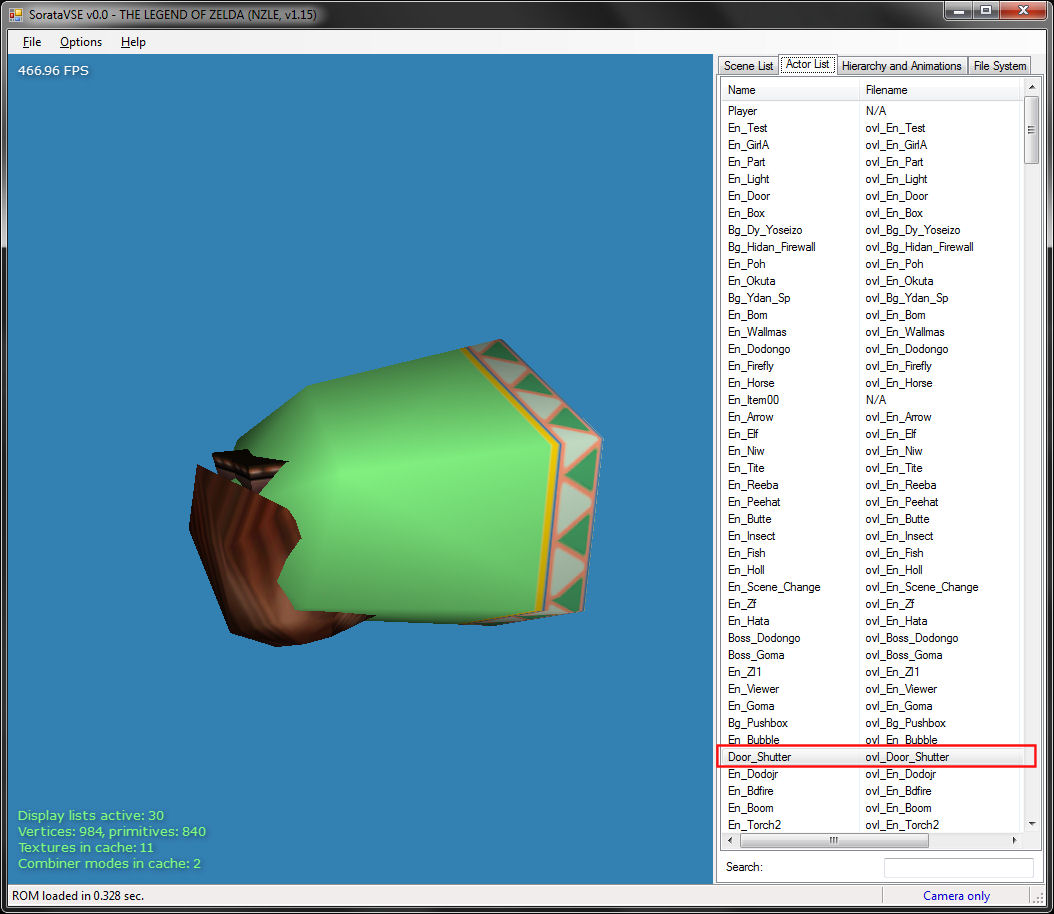The width and height of the screenshot is (1054, 914).
Task: Open the Help menu
Action: (x=133, y=42)
